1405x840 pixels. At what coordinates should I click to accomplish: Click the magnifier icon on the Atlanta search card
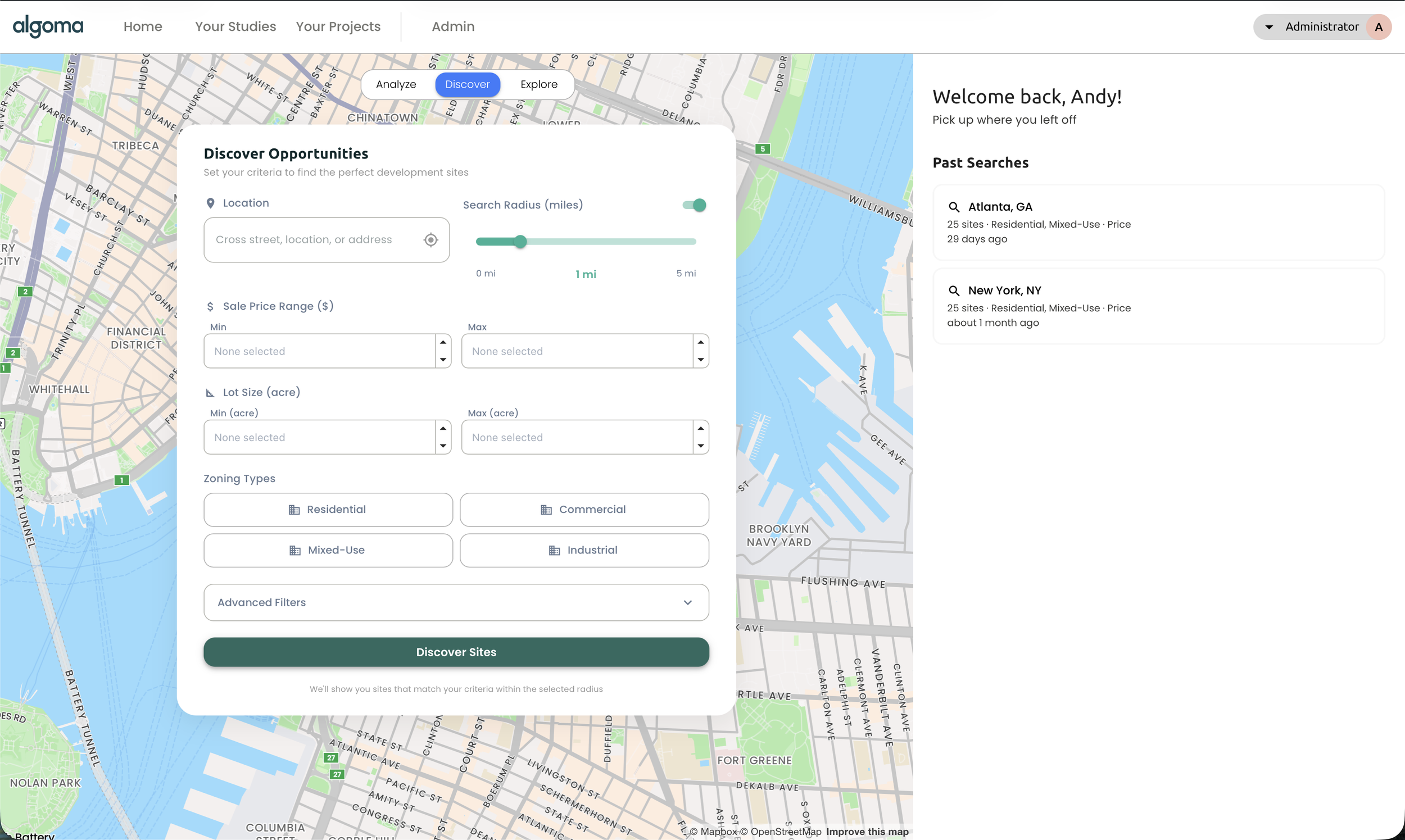tap(955, 207)
